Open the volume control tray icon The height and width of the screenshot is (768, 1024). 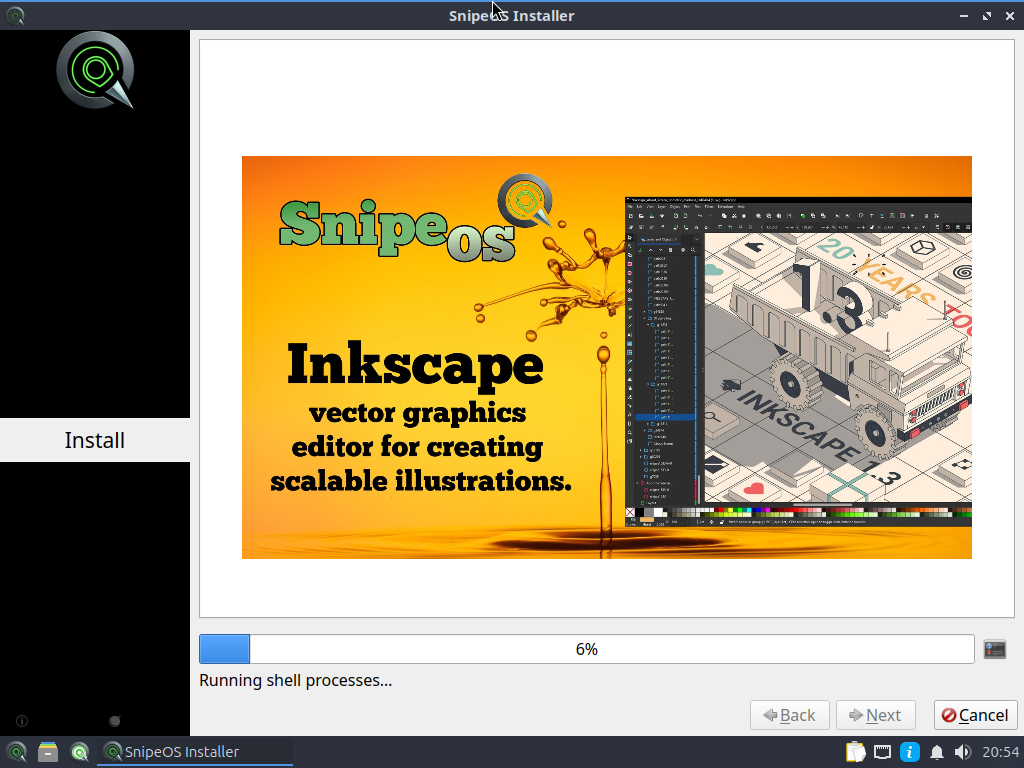point(963,752)
